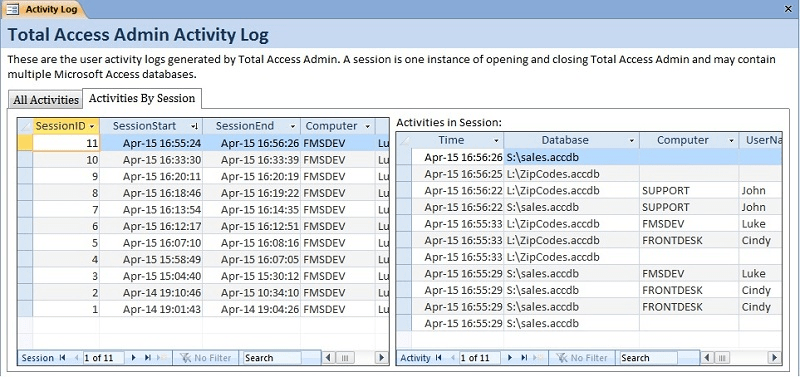Click No Filter button in Session navigator

coord(206,358)
